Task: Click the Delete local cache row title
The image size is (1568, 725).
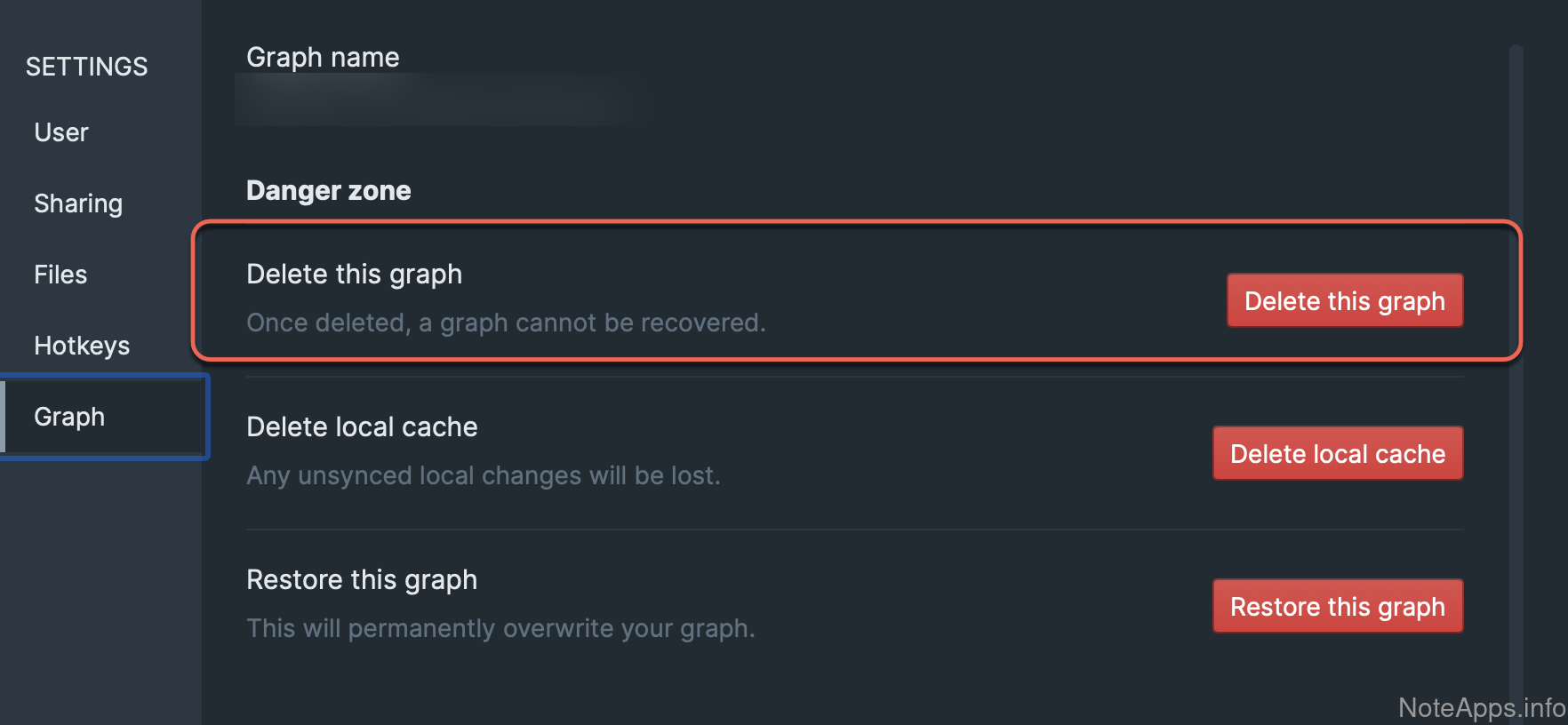Action: click(x=362, y=427)
